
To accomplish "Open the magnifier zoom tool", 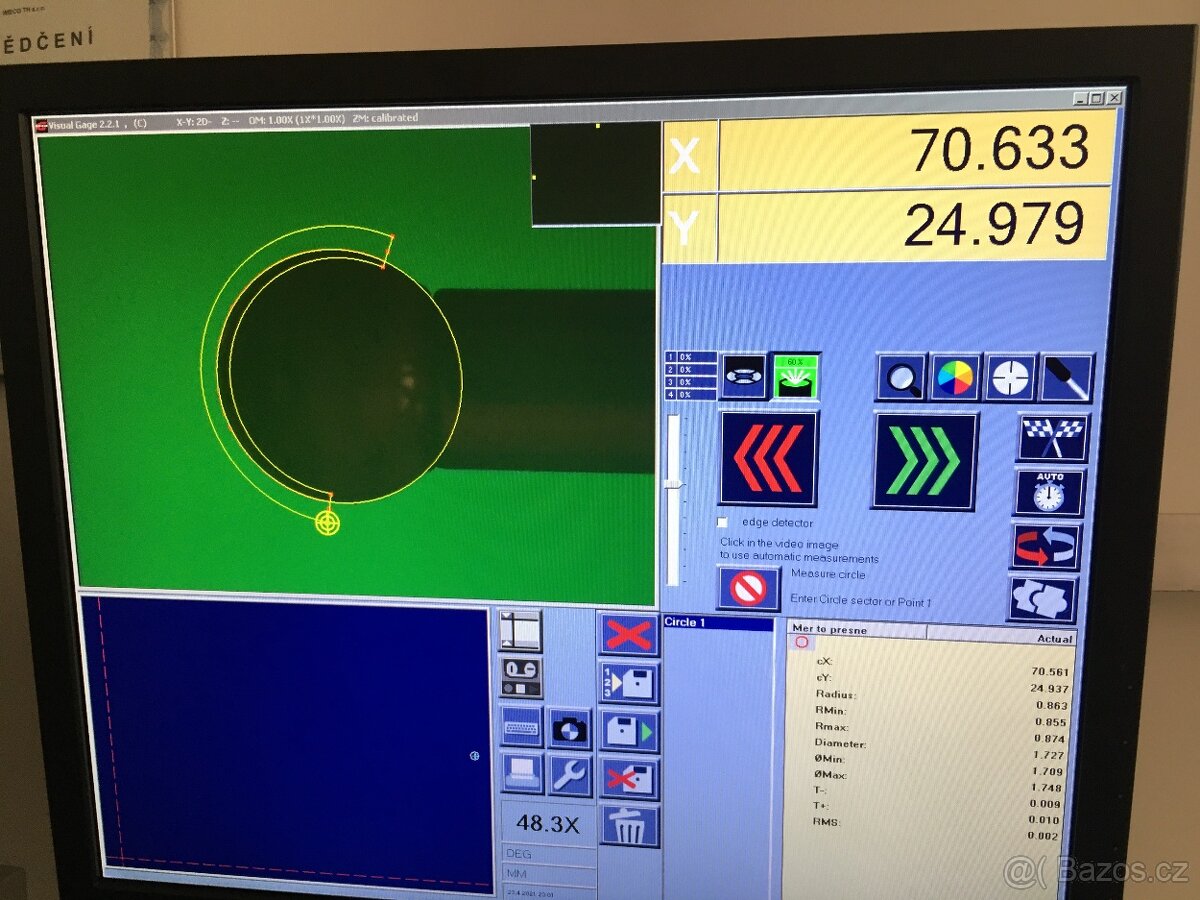I will 902,378.
